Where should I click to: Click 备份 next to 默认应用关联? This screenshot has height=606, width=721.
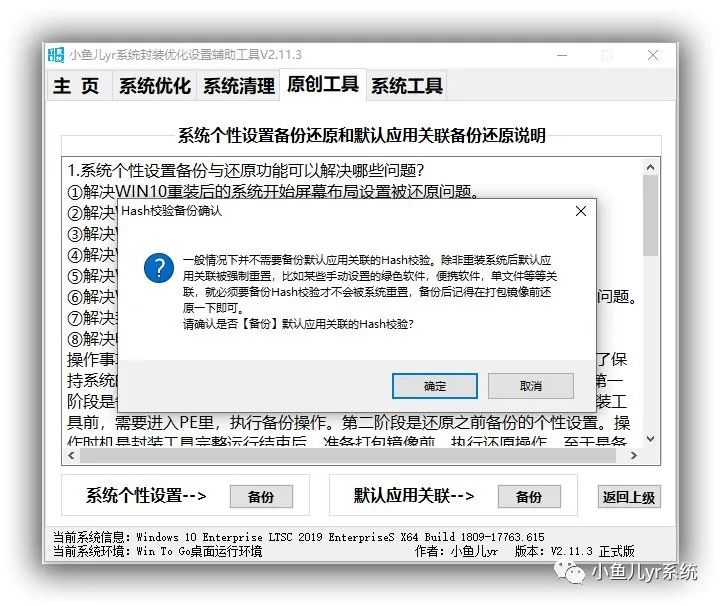[529, 497]
